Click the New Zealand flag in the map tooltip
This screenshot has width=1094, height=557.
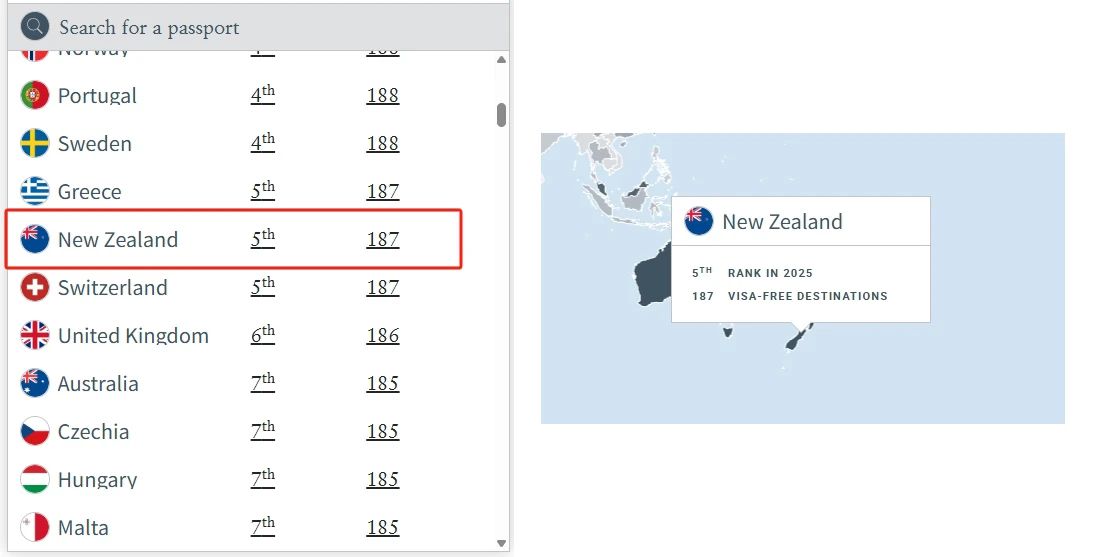tap(698, 221)
